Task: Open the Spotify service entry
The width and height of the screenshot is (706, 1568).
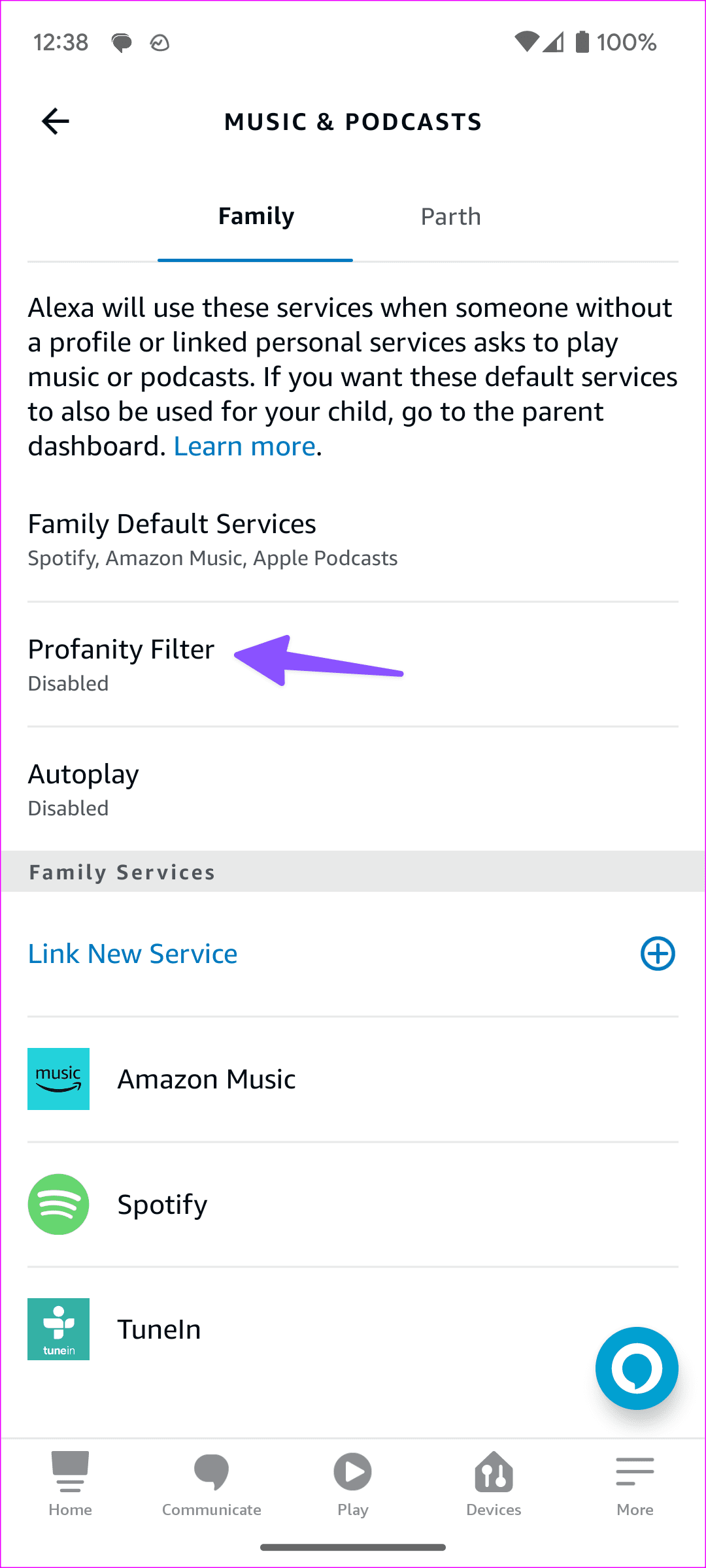Action: [162, 1204]
